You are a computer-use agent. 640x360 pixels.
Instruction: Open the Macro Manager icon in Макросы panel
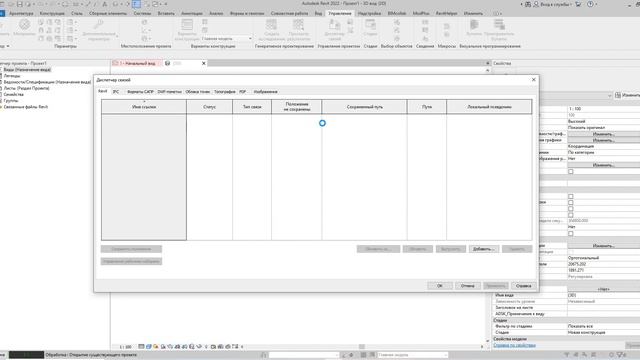[x=447, y=27]
